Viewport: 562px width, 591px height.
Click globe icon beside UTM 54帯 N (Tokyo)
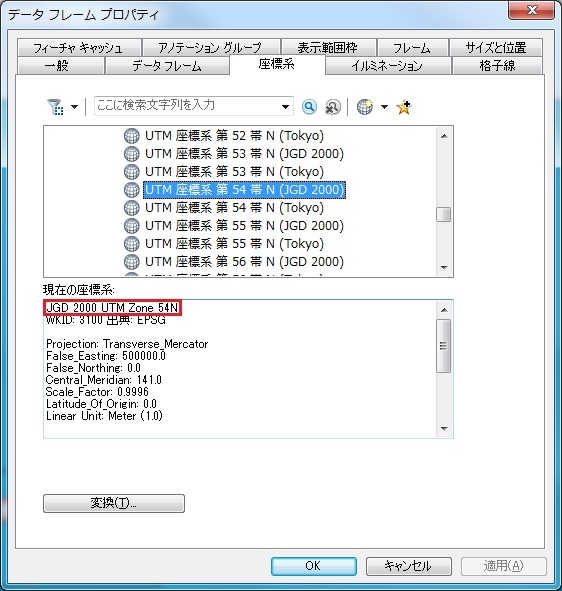(x=132, y=208)
